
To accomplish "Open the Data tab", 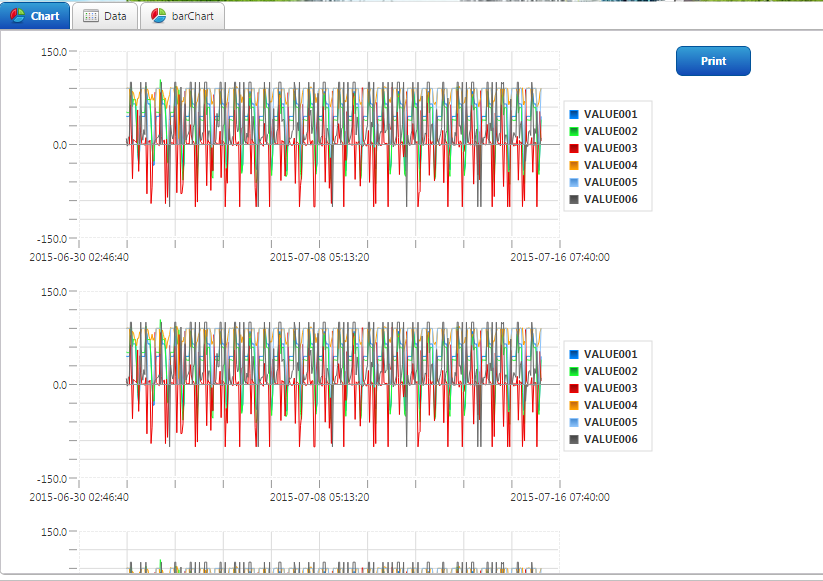I will point(105,16).
